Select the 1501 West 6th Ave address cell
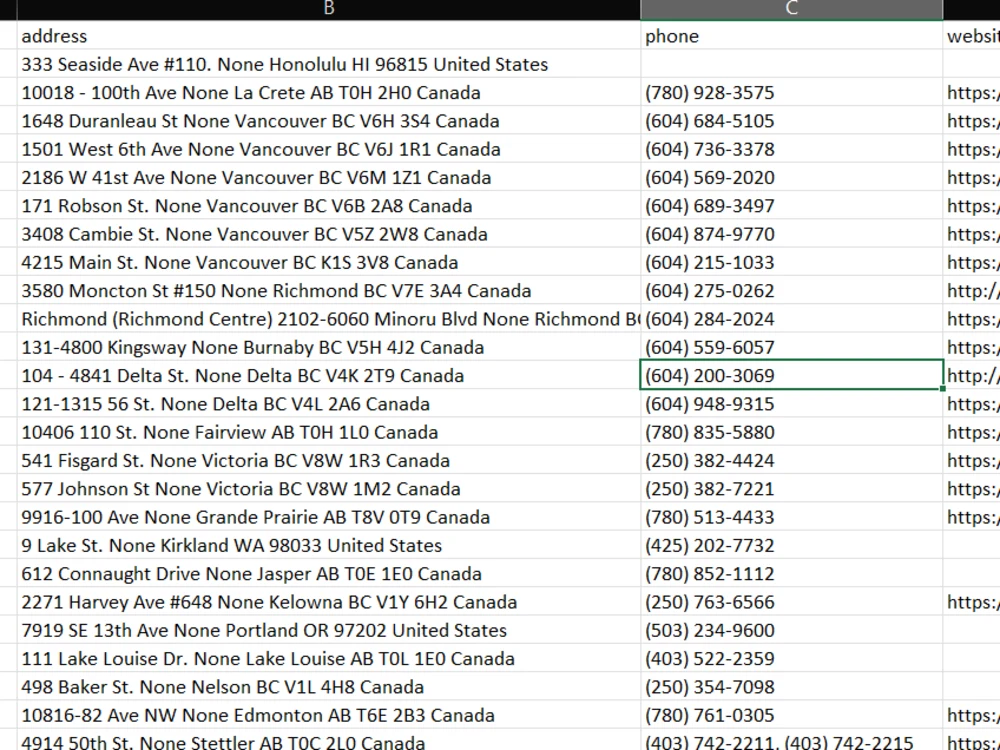The width and height of the screenshot is (1000, 750). pos(328,149)
